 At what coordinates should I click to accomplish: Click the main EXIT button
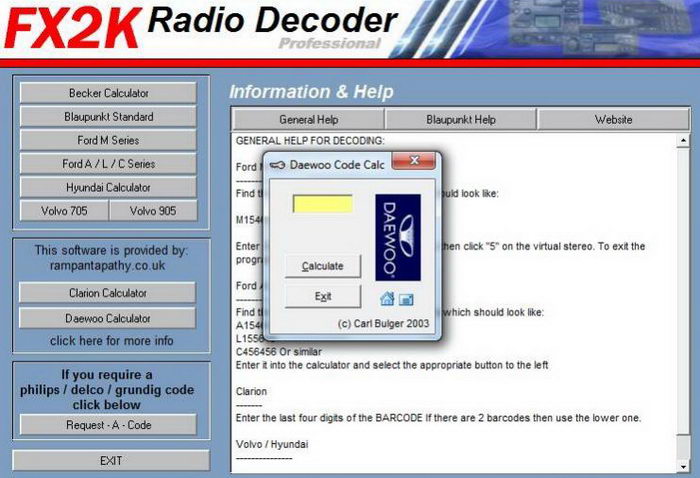click(x=111, y=461)
